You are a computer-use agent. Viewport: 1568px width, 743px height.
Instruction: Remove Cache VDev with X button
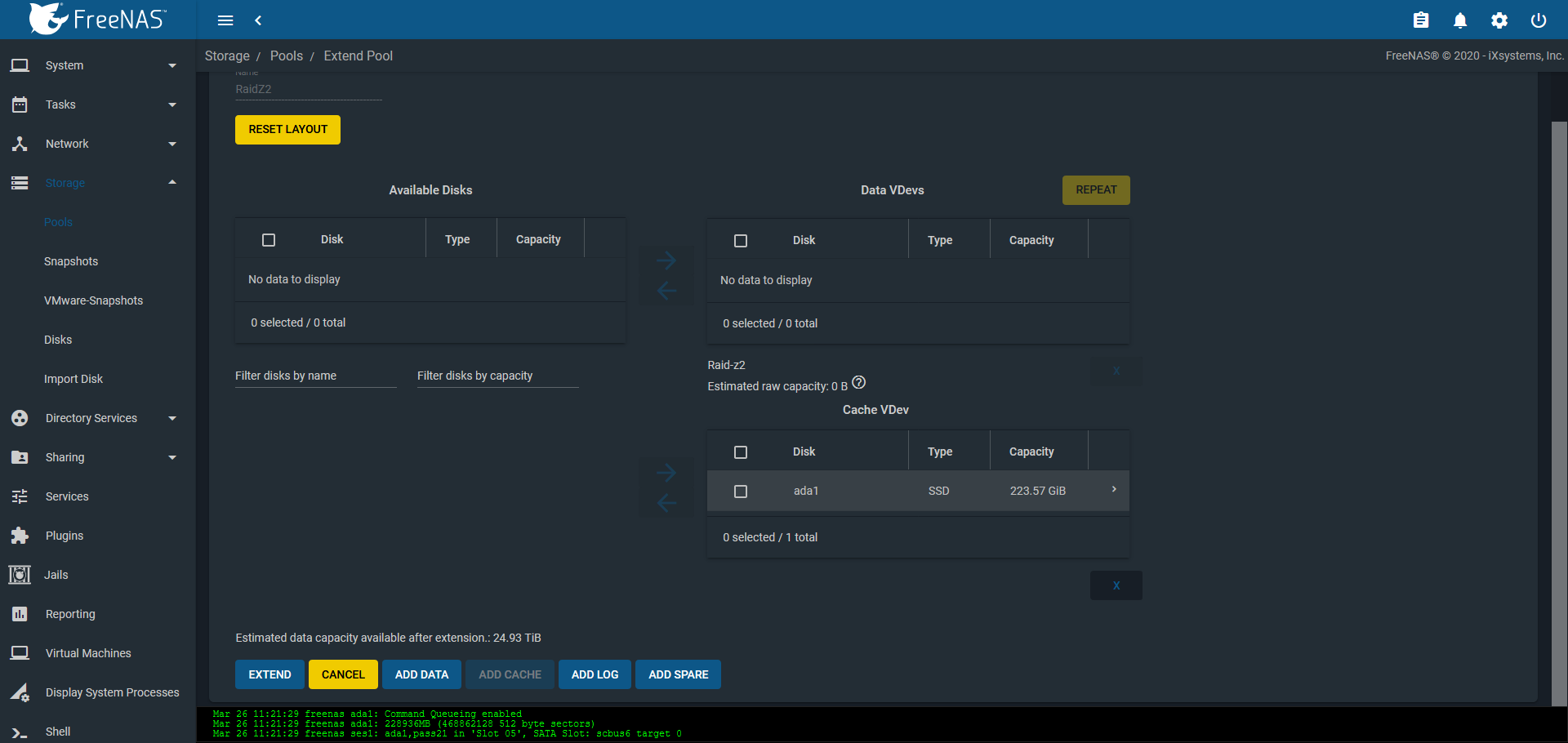[x=1116, y=585]
